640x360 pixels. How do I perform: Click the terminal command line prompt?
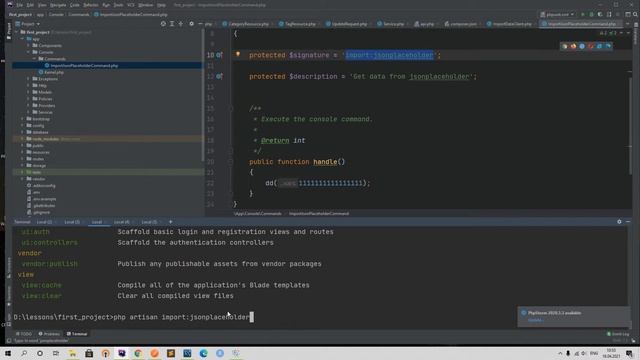133,317
